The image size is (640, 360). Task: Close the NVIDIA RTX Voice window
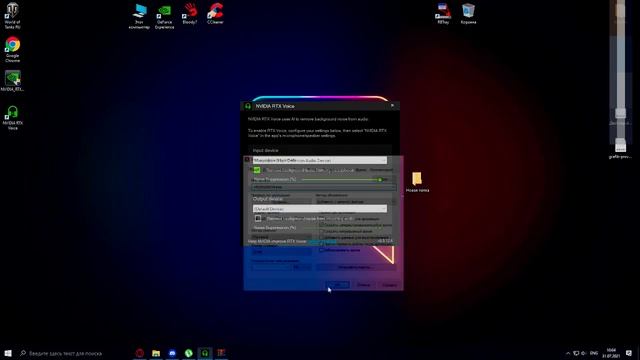click(392, 106)
